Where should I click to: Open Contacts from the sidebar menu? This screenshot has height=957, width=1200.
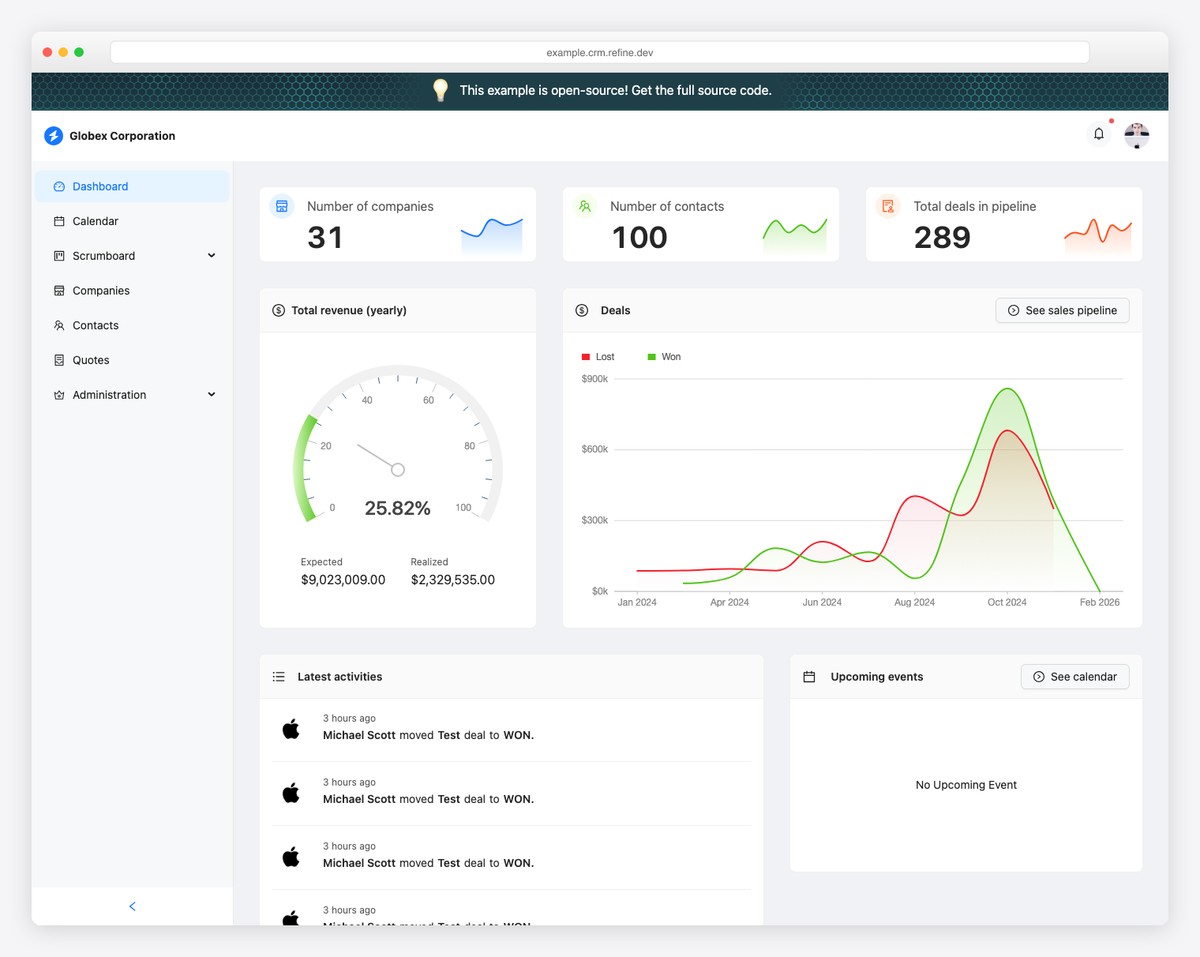[x=96, y=325]
